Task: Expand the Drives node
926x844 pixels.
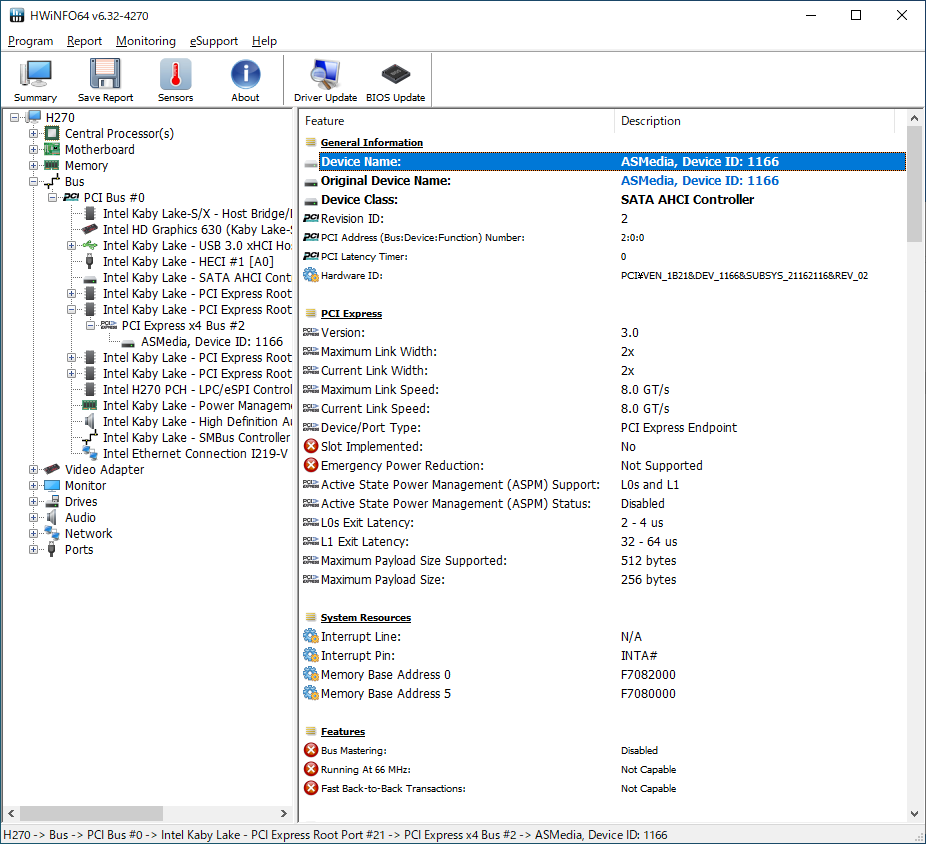Action: [x=34, y=501]
